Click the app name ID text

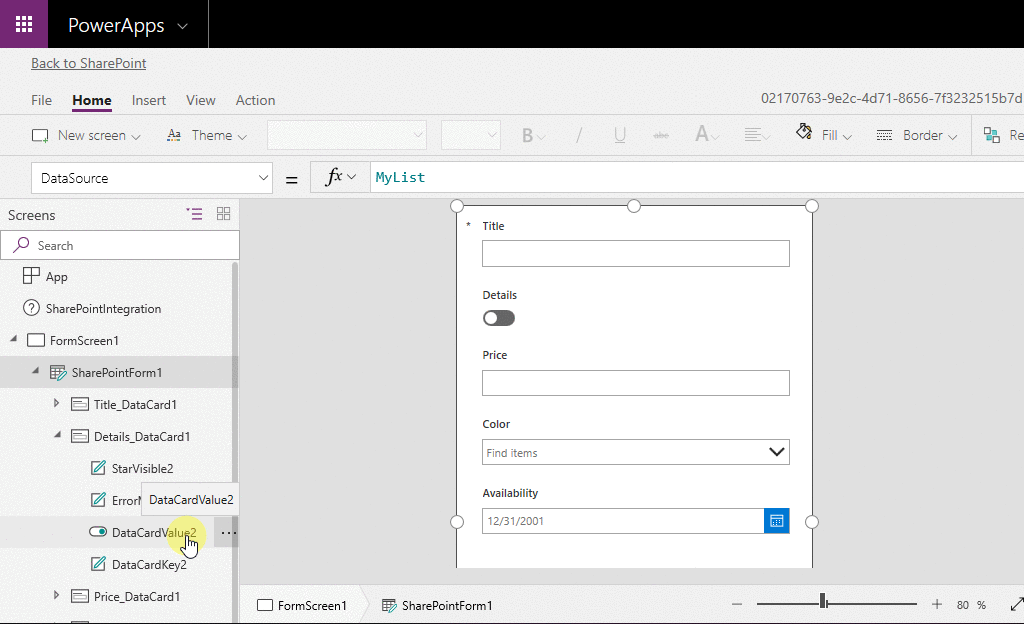click(x=892, y=99)
